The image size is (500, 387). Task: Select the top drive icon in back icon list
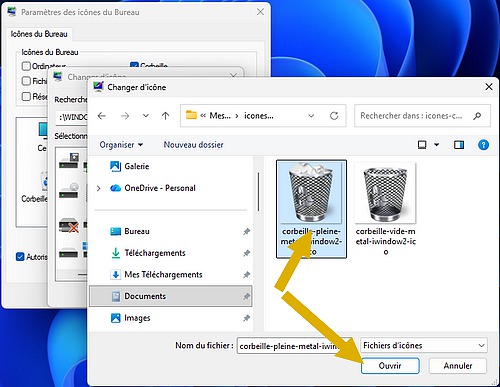69,161
